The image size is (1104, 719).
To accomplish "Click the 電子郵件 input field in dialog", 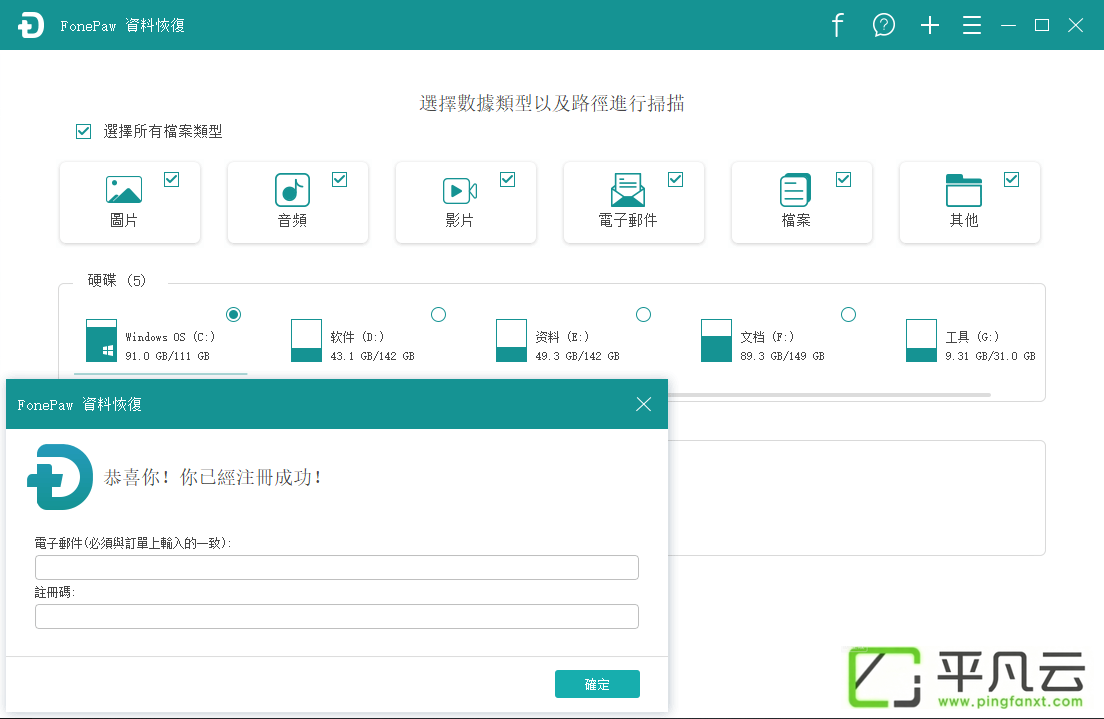I will tap(337, 568).
